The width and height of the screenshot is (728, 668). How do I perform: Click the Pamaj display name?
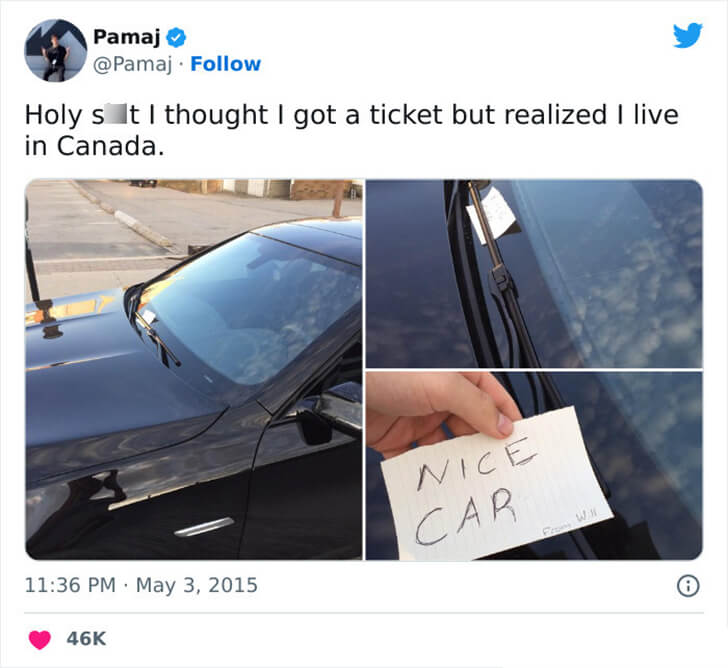(126, 37)
